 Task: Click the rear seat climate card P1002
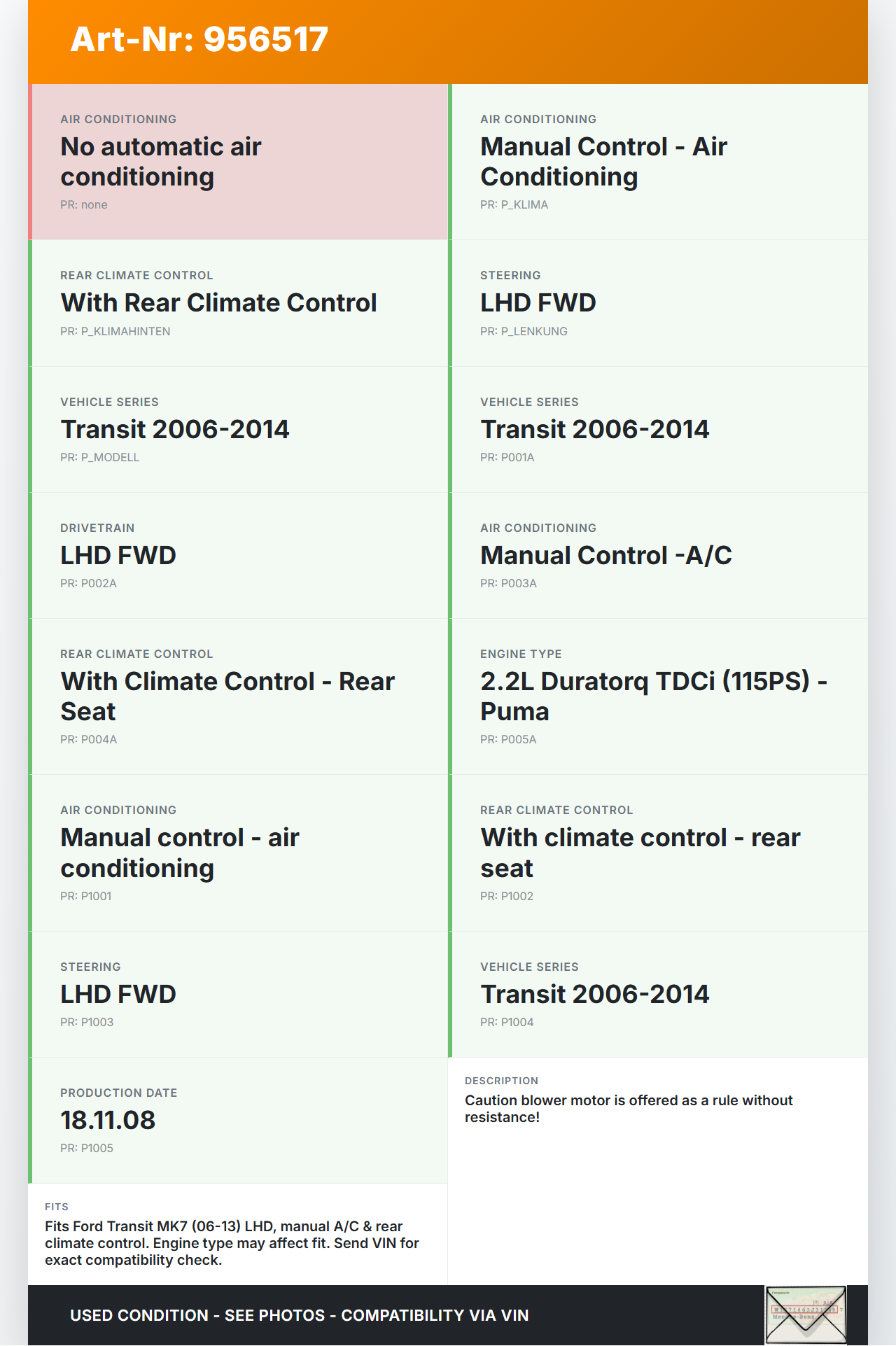(x=659, y=853)
